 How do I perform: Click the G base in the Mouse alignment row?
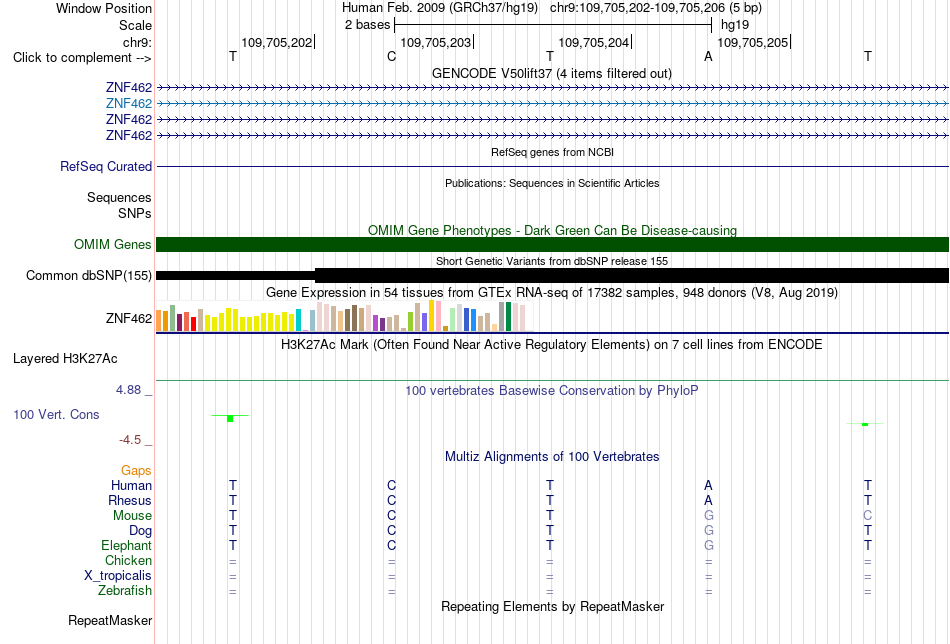[708, 516]
